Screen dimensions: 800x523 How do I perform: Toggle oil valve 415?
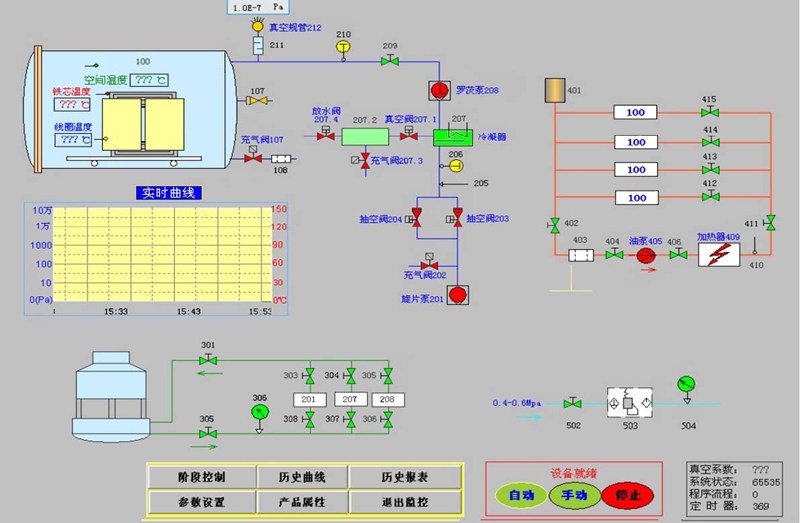(710, 112)
